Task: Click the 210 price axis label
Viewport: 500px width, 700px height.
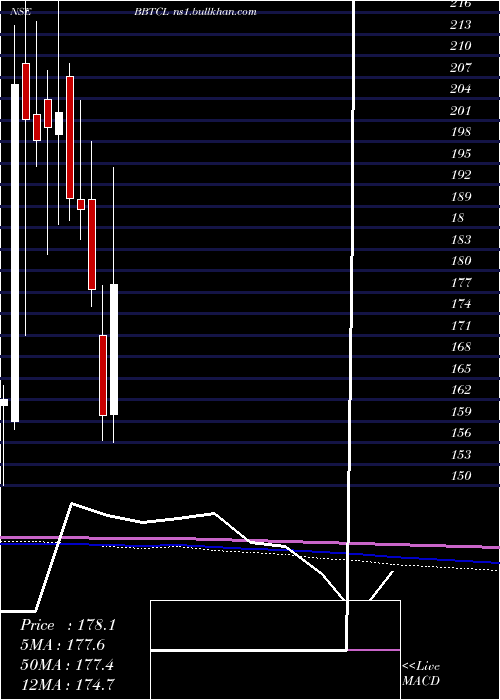Action: click(461, 46)
